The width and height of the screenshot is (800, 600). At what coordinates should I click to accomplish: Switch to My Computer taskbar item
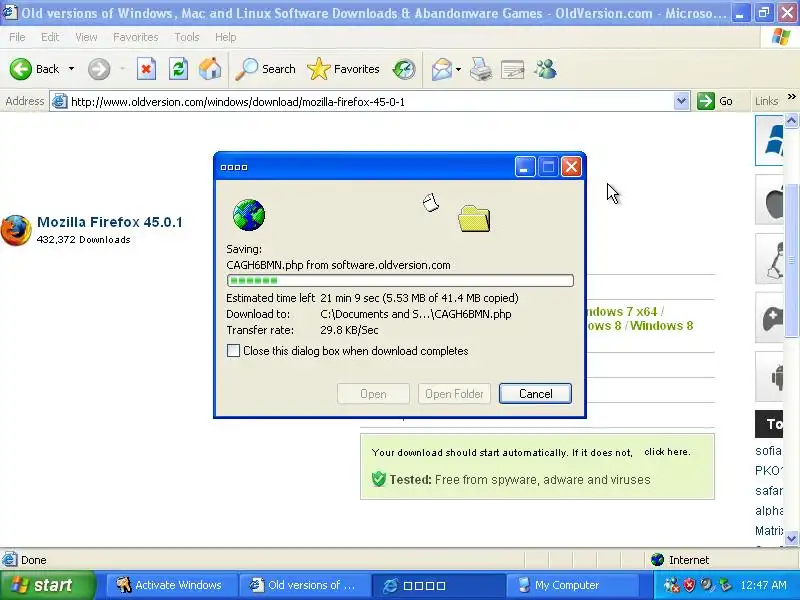coord(570,585)
